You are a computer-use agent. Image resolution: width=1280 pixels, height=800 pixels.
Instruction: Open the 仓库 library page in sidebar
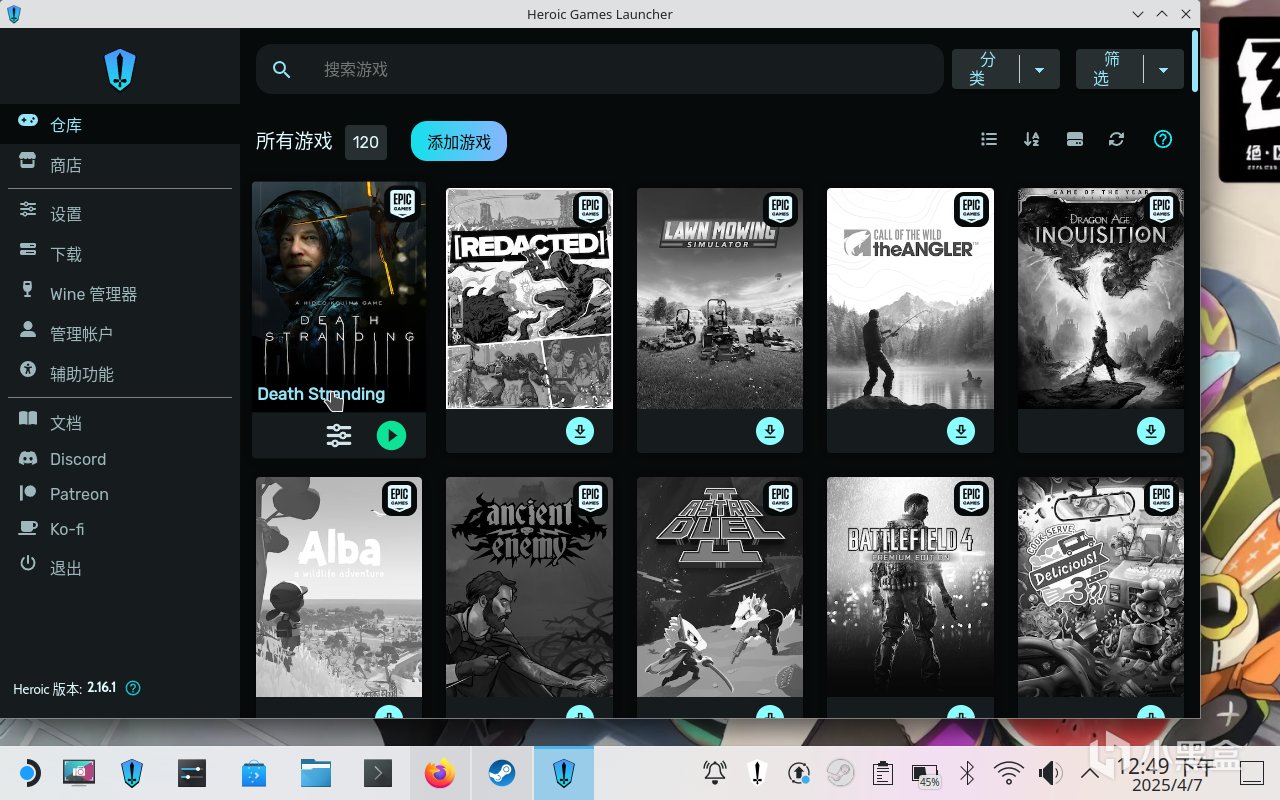click(x=120, y=125)
